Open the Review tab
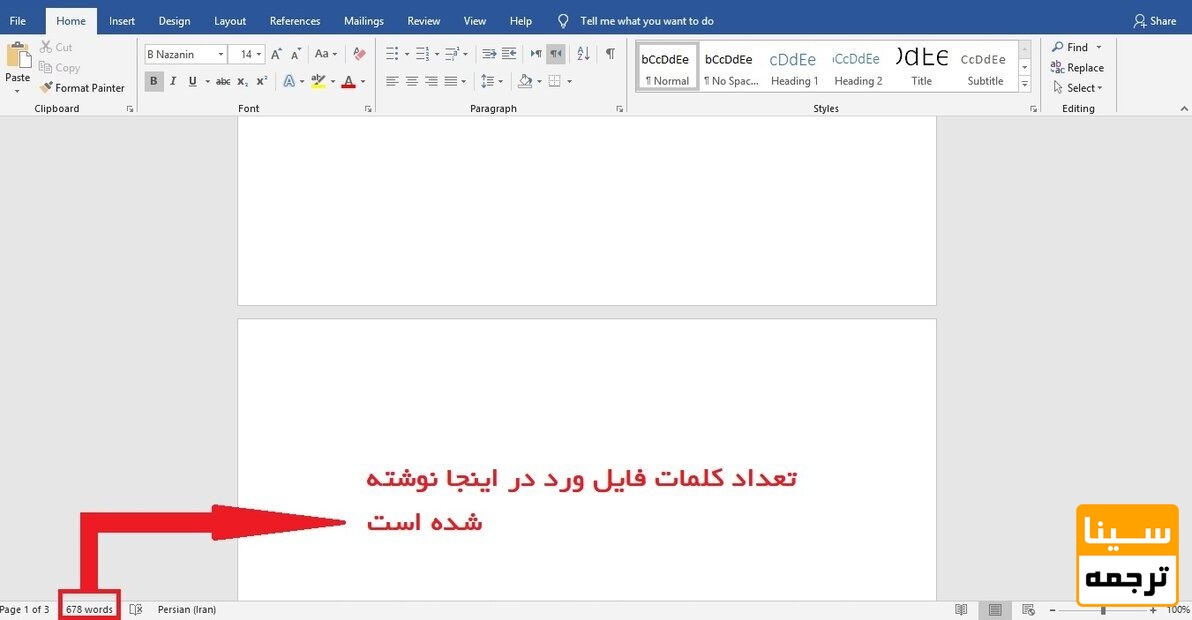This screenshot has height=620, width=1192. [423, 20]
